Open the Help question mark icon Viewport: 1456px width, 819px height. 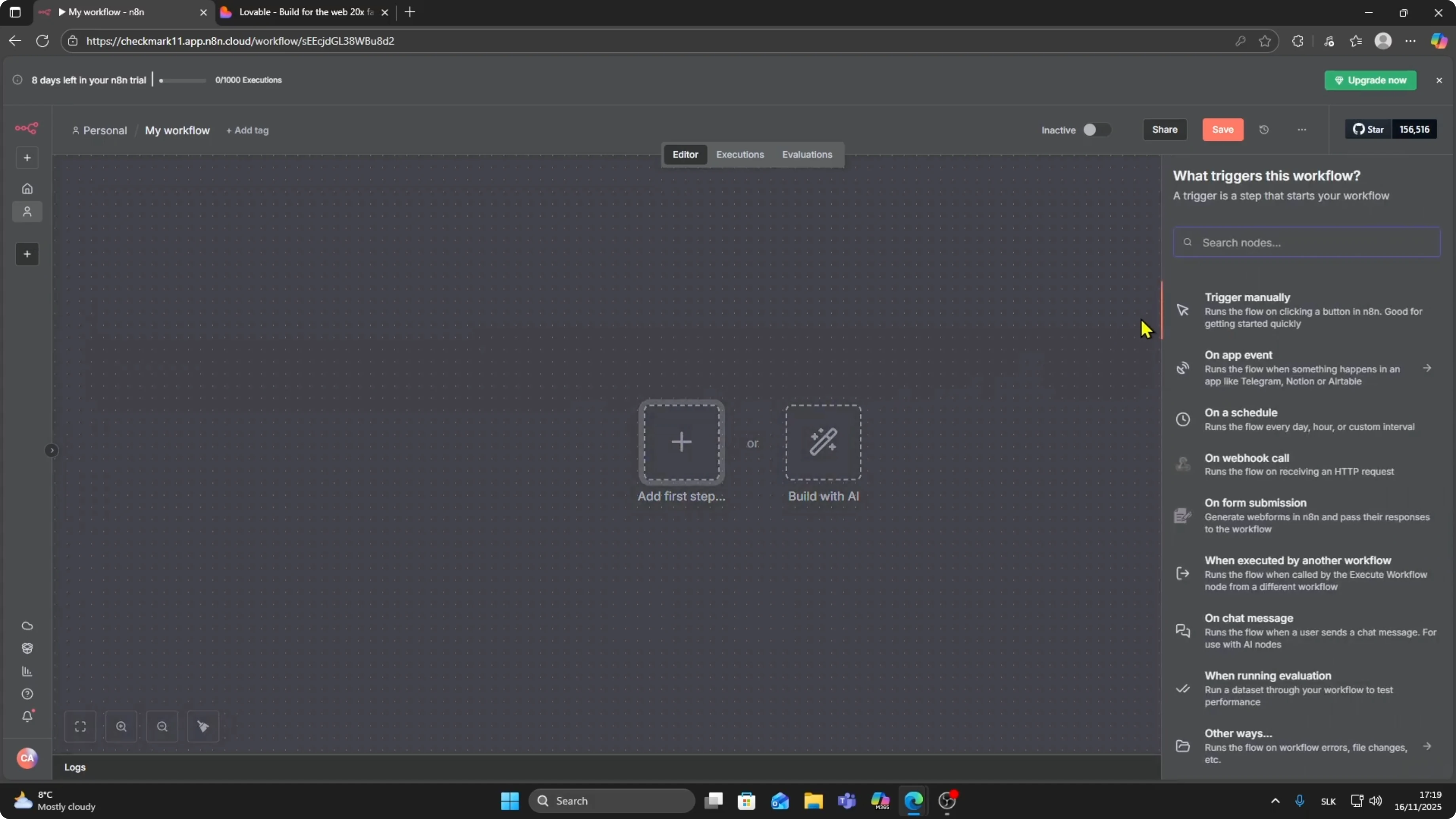(x=27, y=694)
